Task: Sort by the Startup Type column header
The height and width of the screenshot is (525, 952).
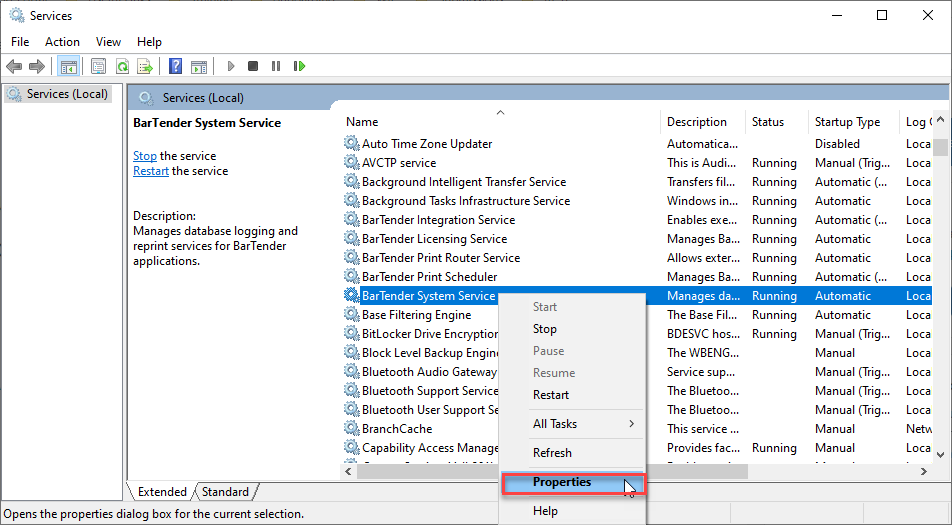Action: coord(853,122)
